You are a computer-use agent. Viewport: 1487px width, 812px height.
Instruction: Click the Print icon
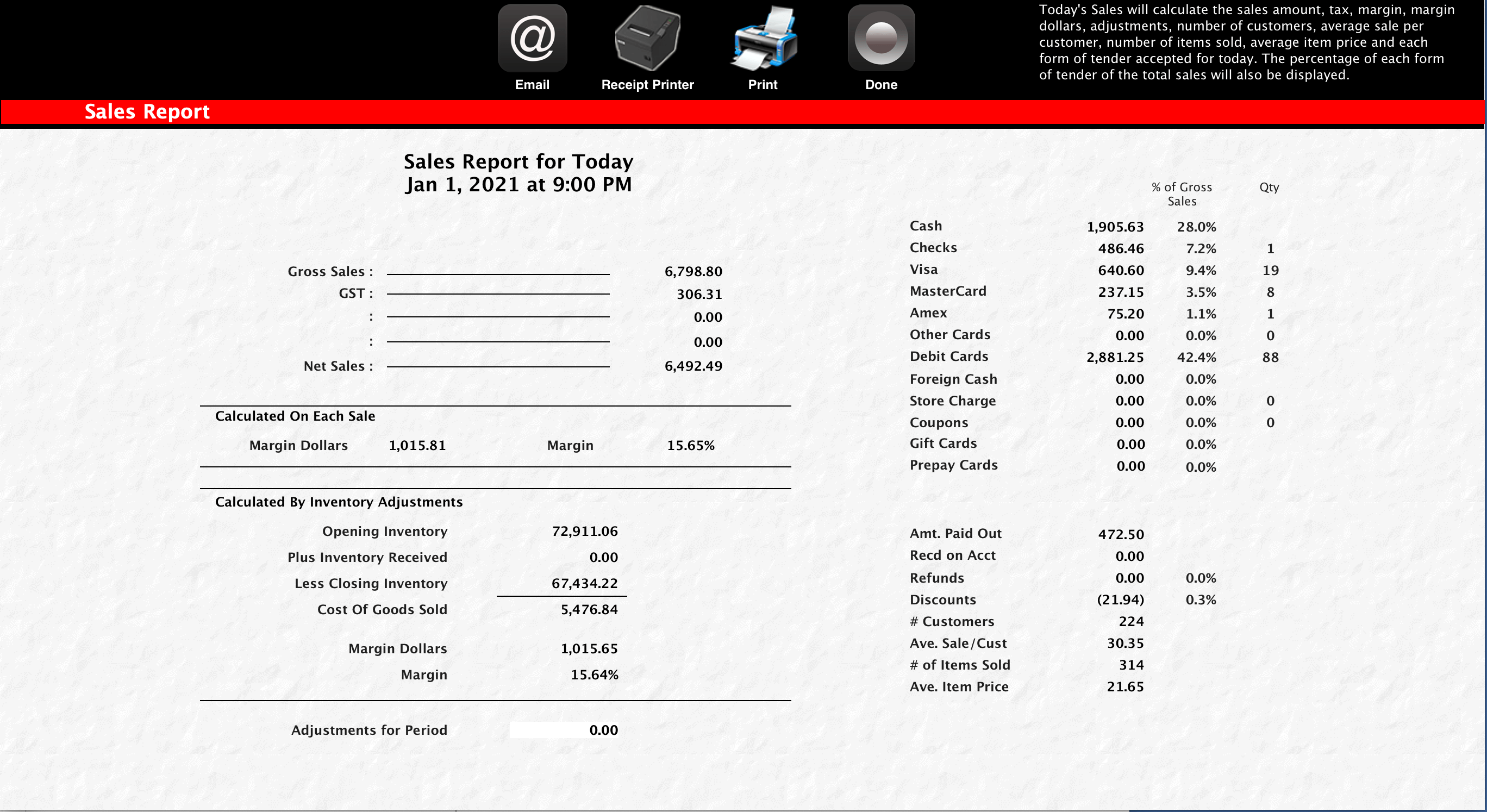[x=763, y=36]
